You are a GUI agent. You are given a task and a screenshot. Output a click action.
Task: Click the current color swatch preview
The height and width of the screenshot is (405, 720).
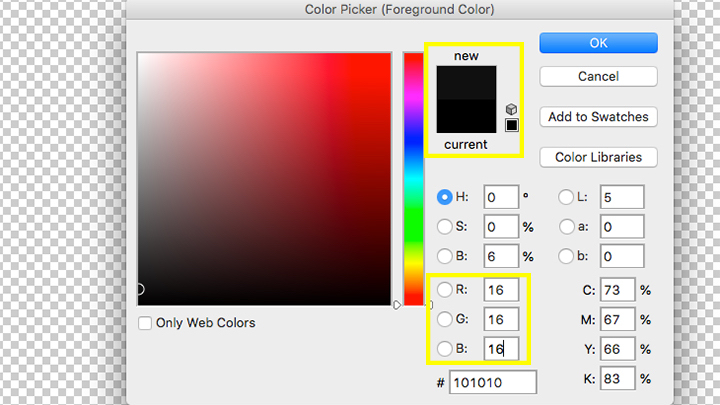point(466,116)
